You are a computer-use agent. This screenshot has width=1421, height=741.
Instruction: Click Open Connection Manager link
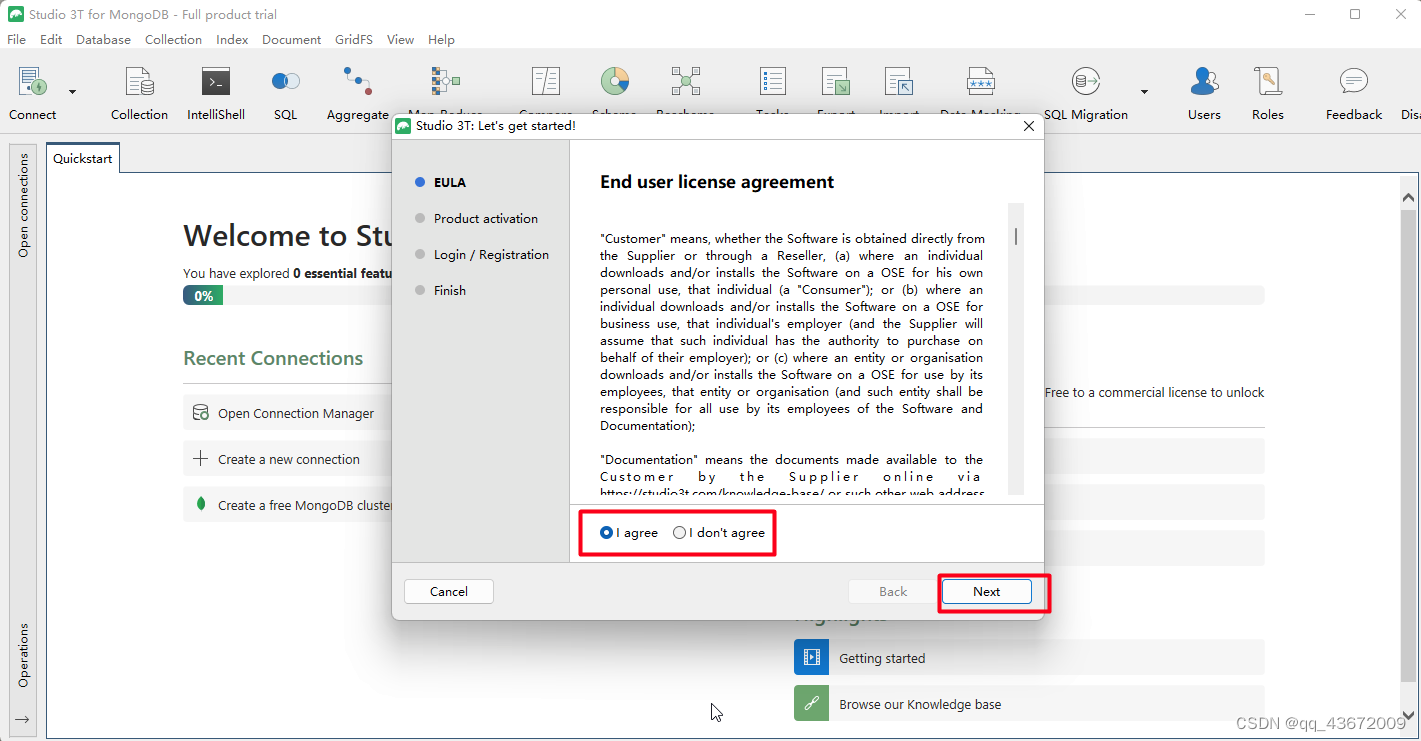[x=296, y=413]
